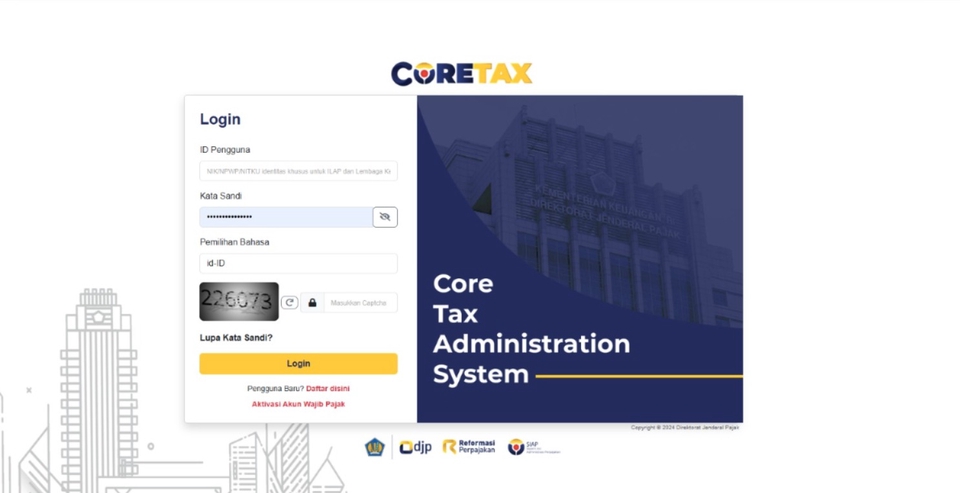This screenshot has height=493, width=960.
Task: Click the CORETAX logo at top
Action: click(462, 73)
